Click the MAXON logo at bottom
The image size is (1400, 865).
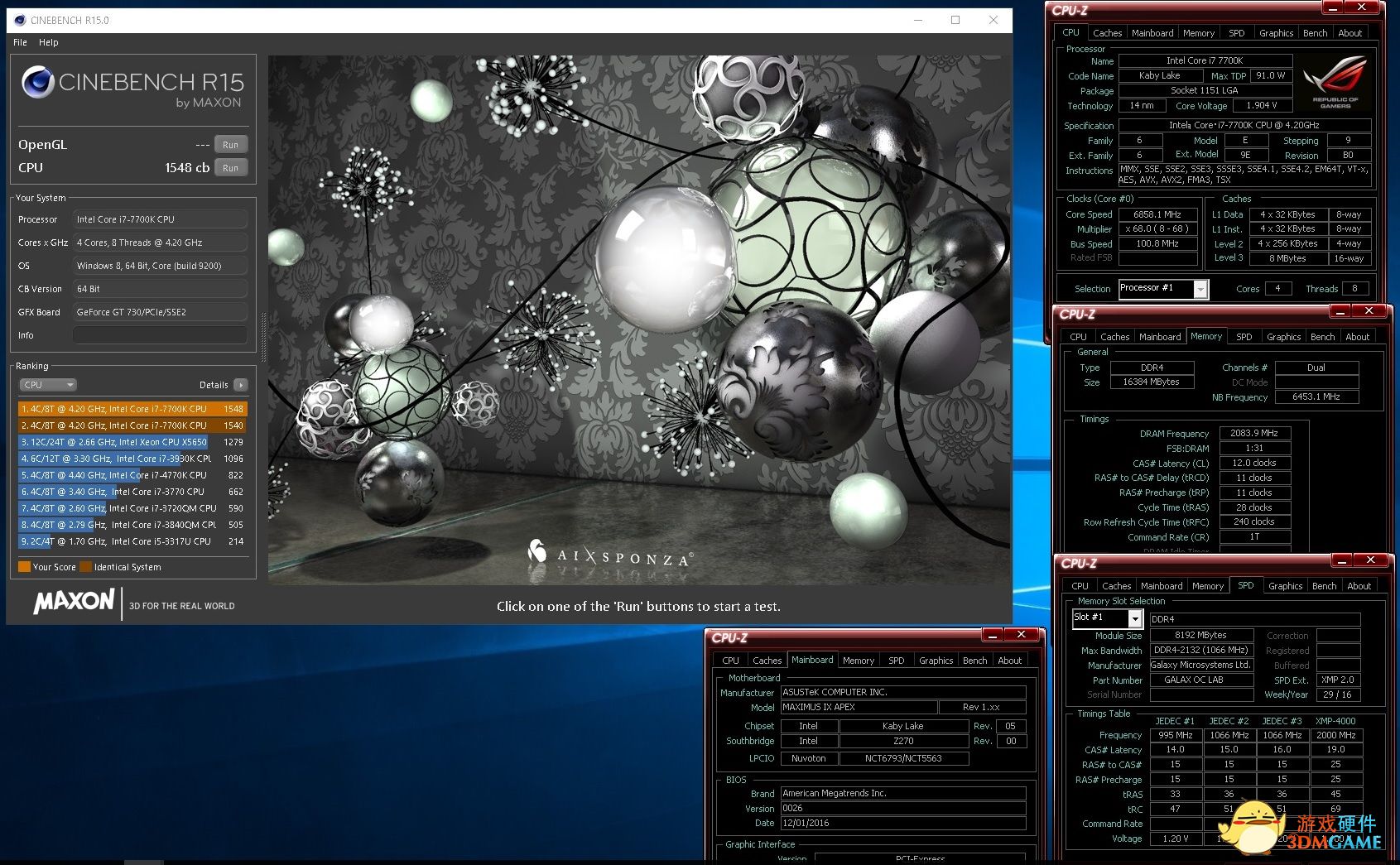74,601
